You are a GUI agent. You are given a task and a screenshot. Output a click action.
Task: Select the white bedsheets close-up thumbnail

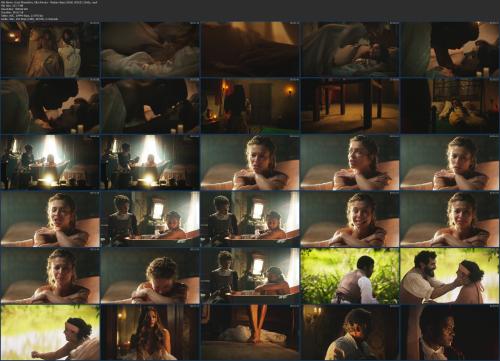click(x=150, y=49)
